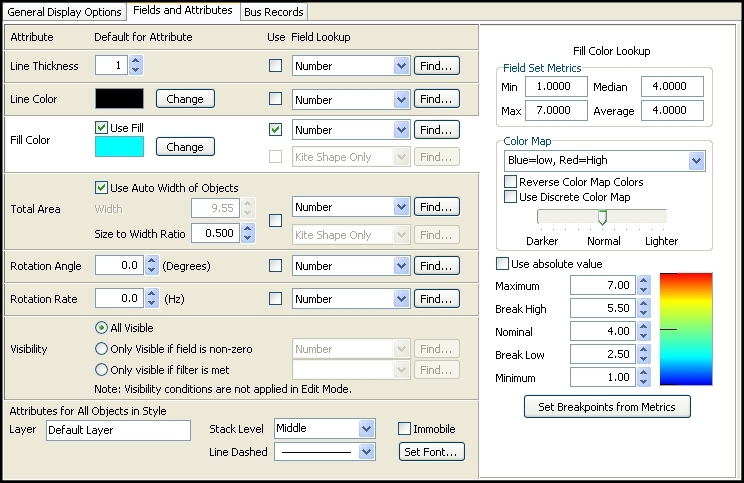Switch to General Display Options tab
Image resolution: width=744 pixels, height=483 pixels.
tap(65, 12)
